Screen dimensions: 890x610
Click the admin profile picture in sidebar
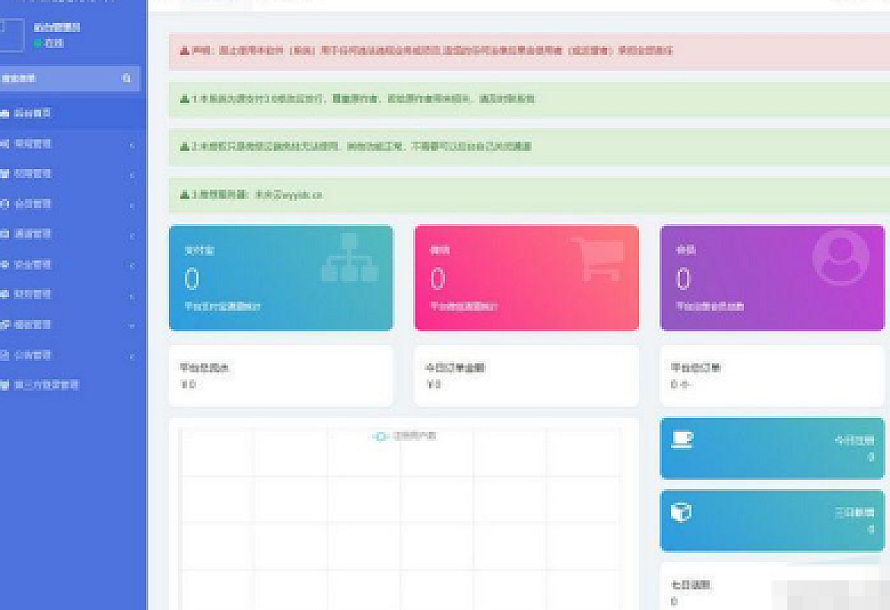[11, 34]
